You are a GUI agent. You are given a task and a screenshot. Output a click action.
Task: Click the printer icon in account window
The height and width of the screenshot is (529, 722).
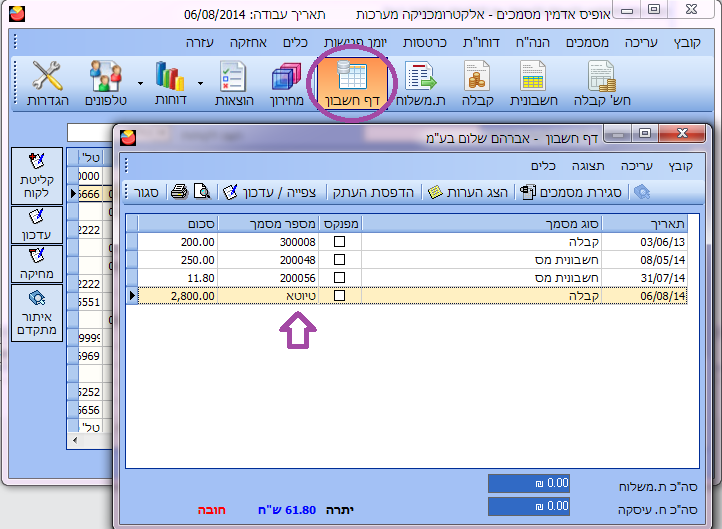point(179,191)
